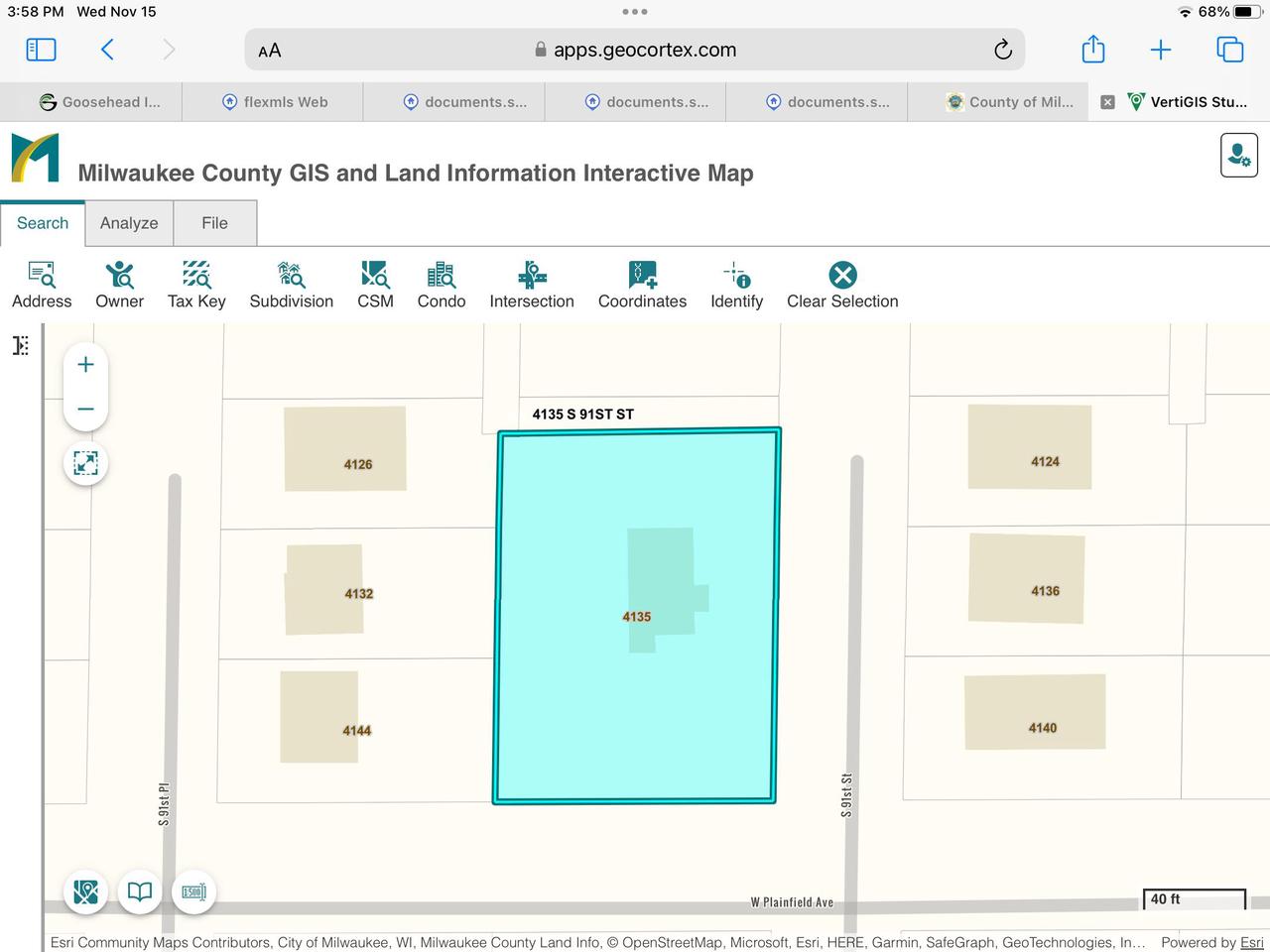This screenshot has width=1270, height=952.
Task: Open the Esri attribution link
Action: coord(1251,942)
